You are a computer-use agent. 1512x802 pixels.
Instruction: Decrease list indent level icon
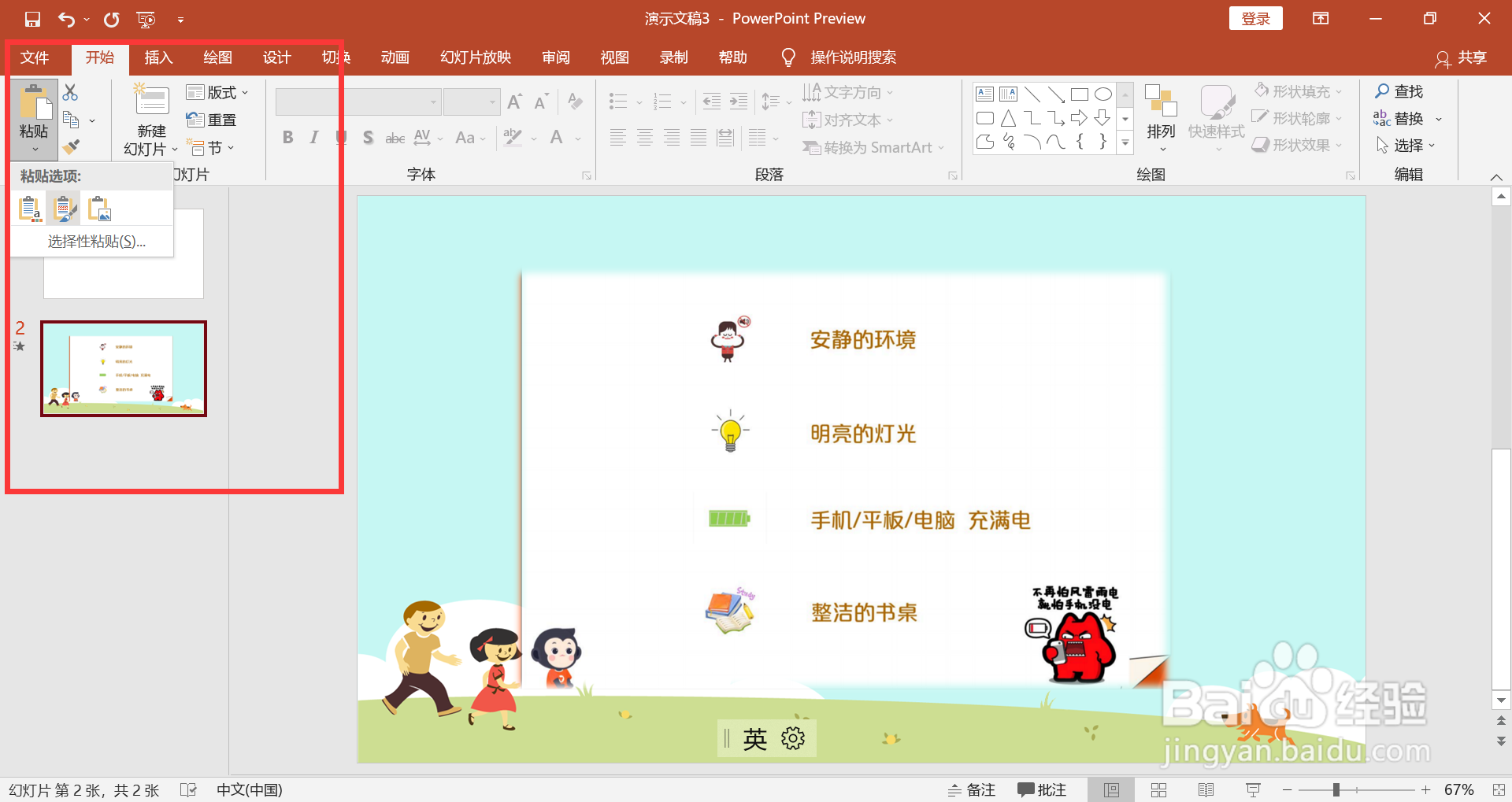(712, 101)
